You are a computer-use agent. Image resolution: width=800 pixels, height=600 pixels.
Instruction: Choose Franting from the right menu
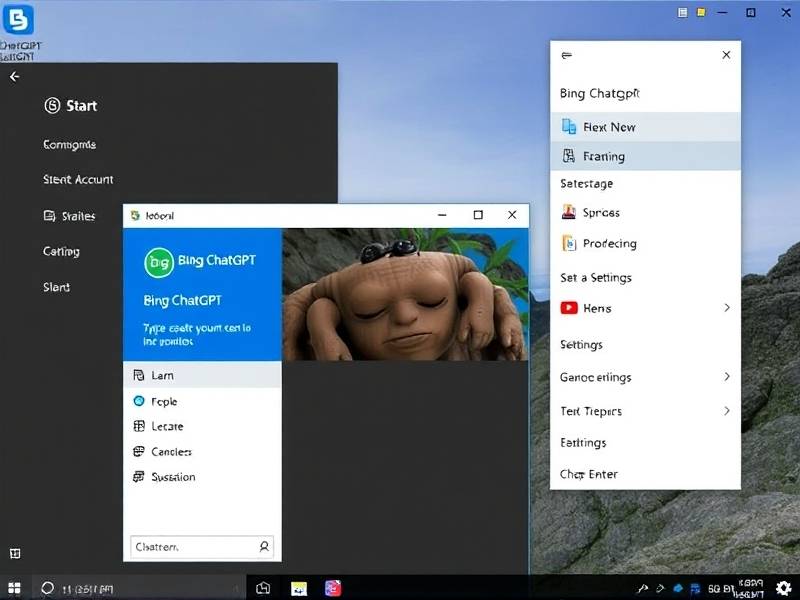click(x=603, y=156)
